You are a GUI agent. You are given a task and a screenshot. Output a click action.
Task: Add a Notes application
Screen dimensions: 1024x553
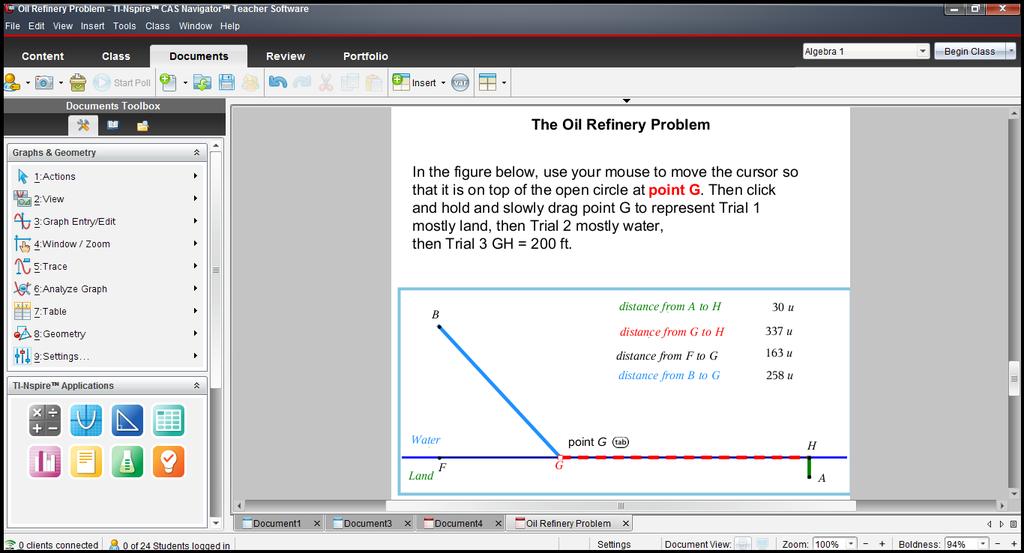86,461
